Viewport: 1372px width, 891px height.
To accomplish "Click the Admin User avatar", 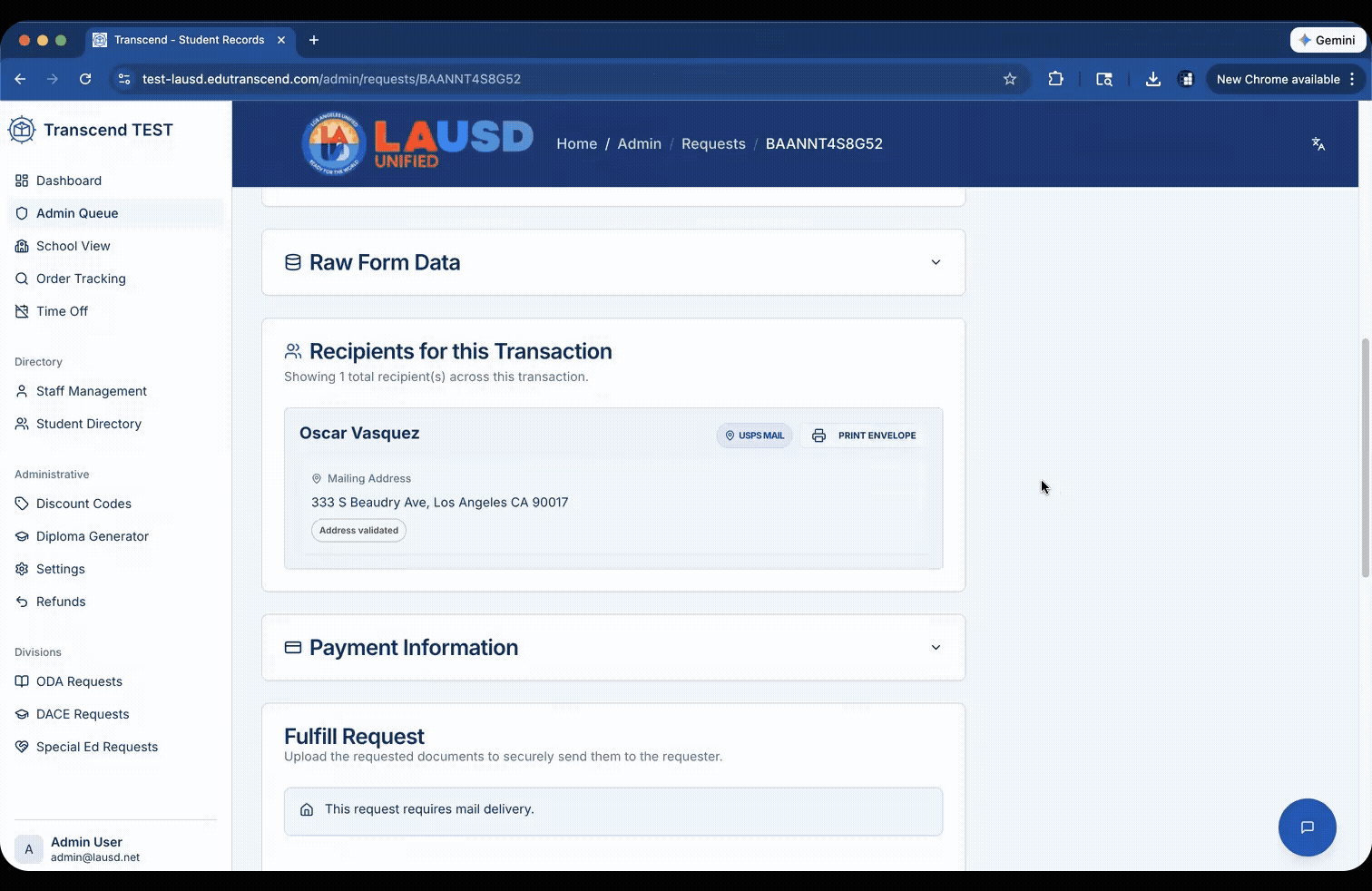I will click(x=28, y=849).
